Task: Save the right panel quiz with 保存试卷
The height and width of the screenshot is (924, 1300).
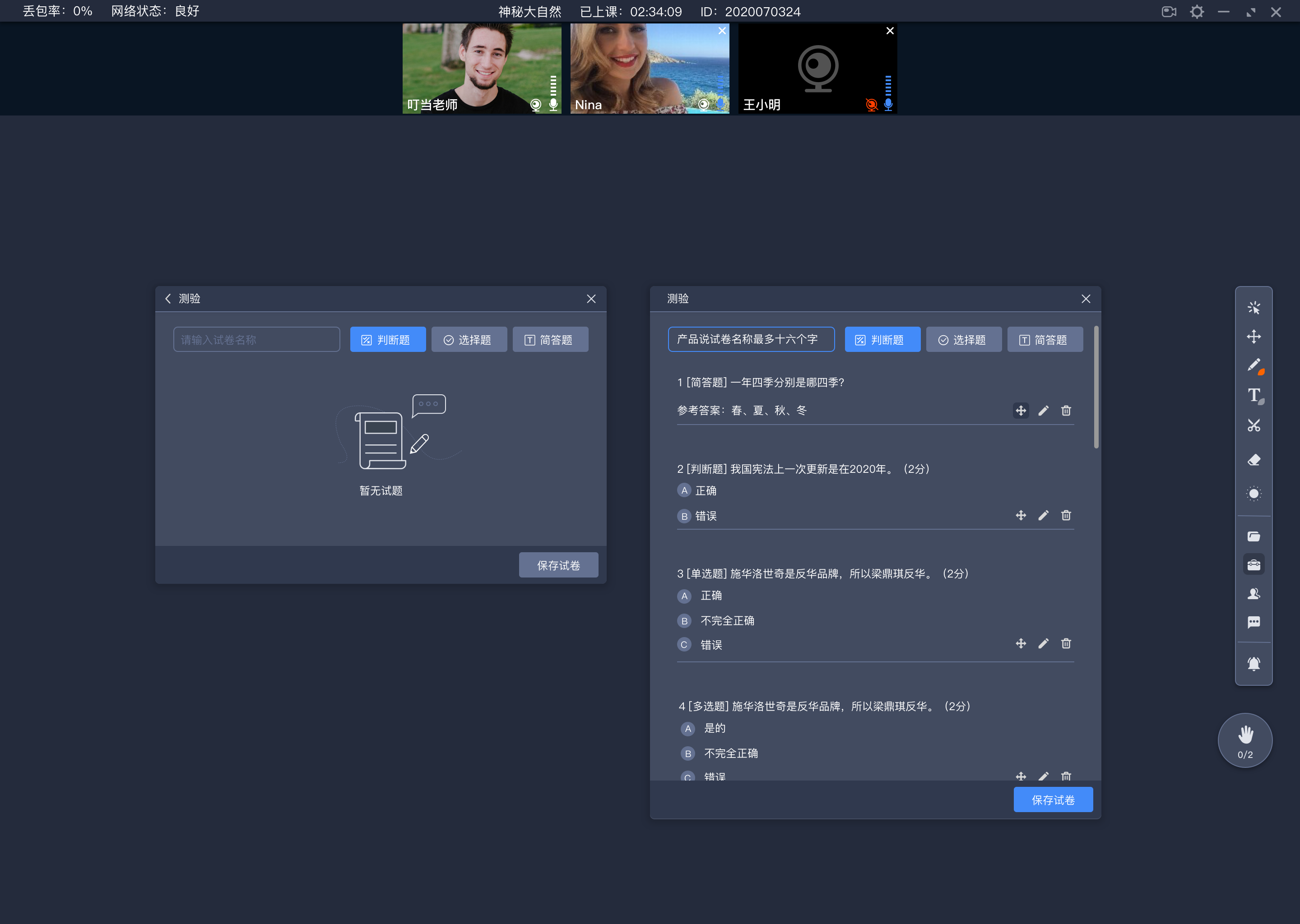Action: click(1053, 800)
